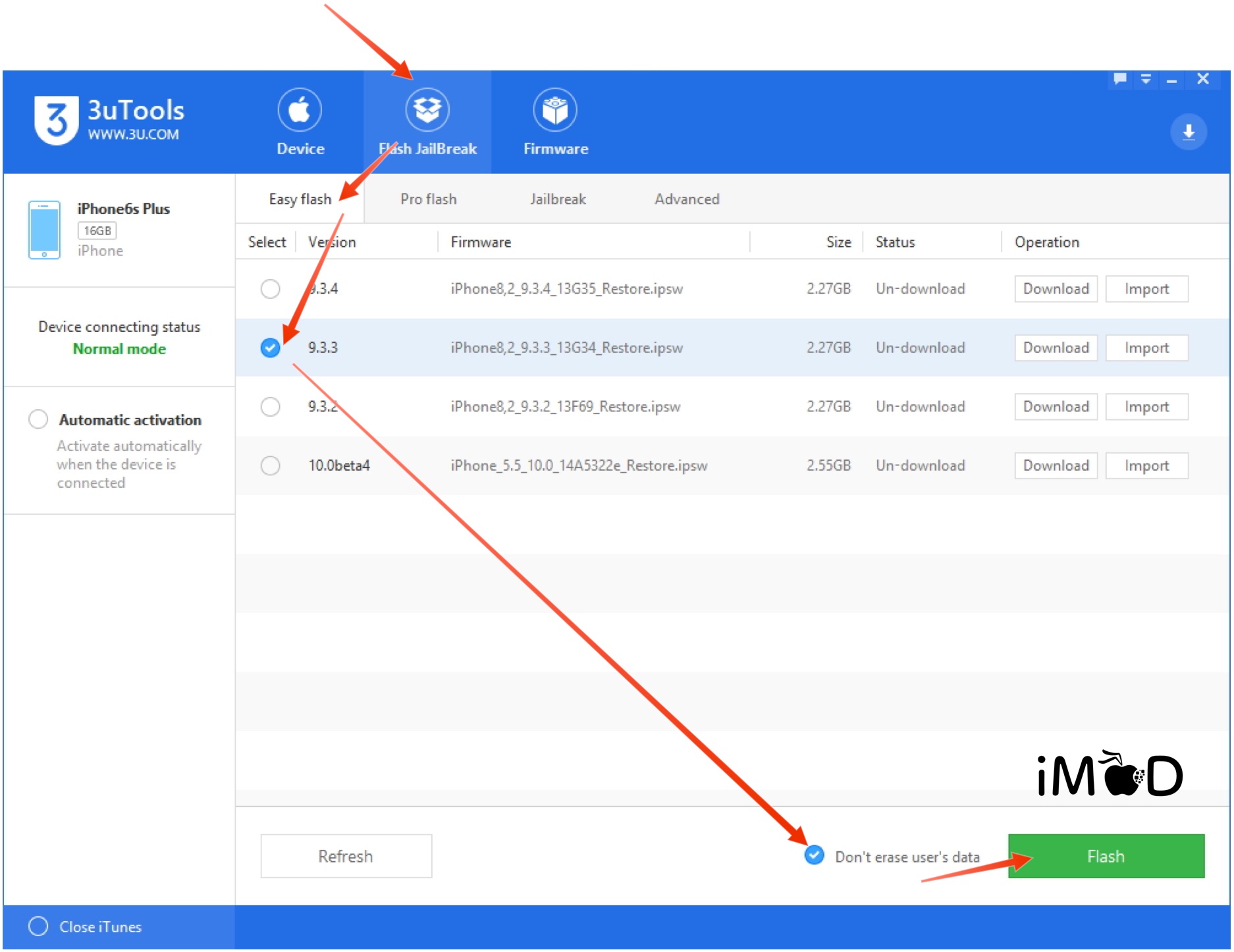This screenshot has height=952, width=1234.
Task: Click iPhone_5.5_10.0_14A5322e_Restore.ipsw filename
Action: click(579, 465)
